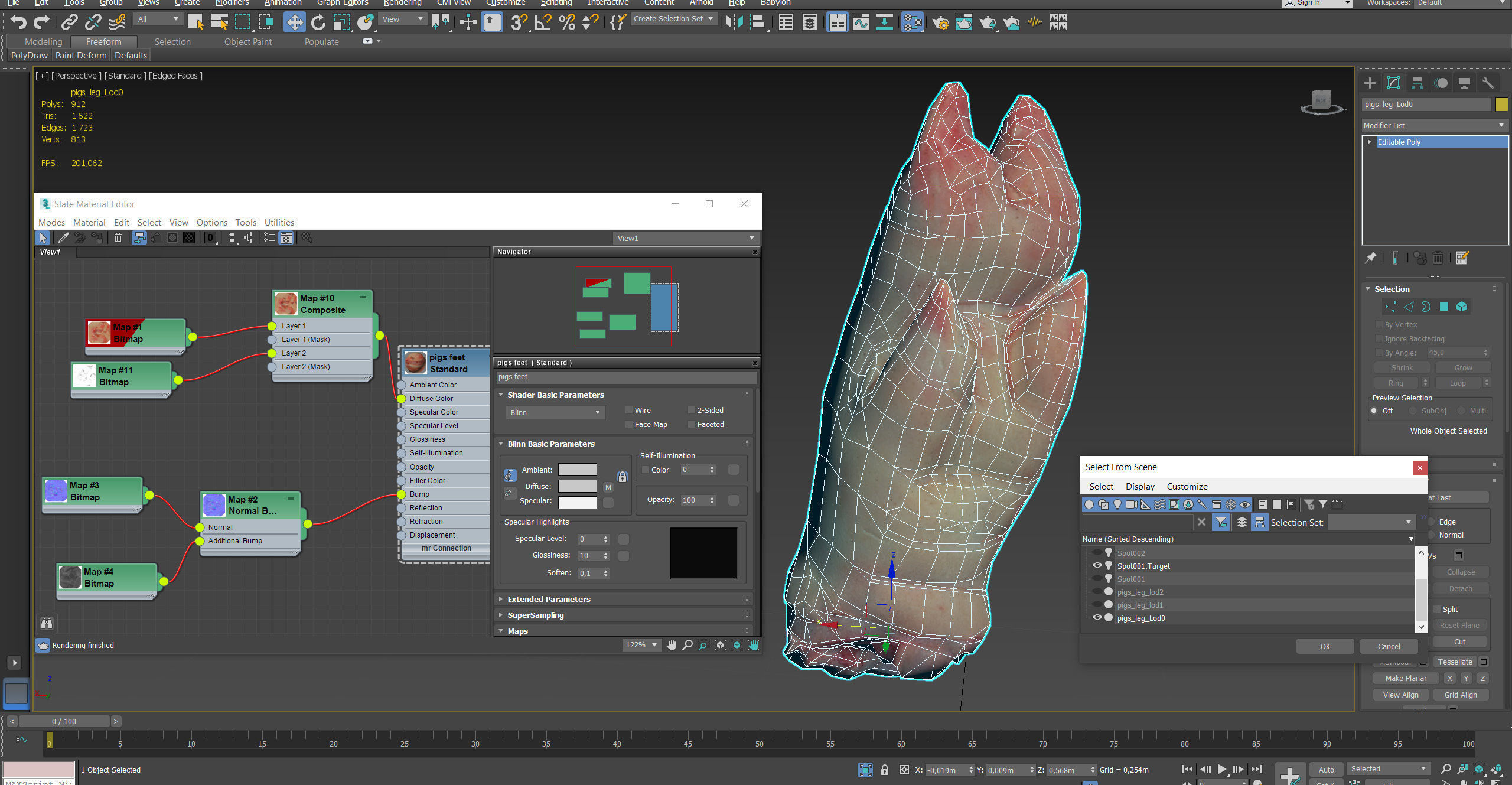Tick the By Vertex checkbox

coord(1379,324)
